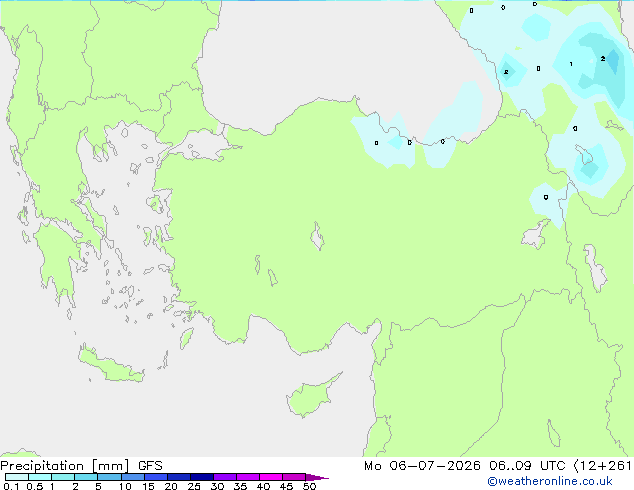Click the 'Mo 06-07-2026' date text
The image size is (634, 490).
coord(422,466)
